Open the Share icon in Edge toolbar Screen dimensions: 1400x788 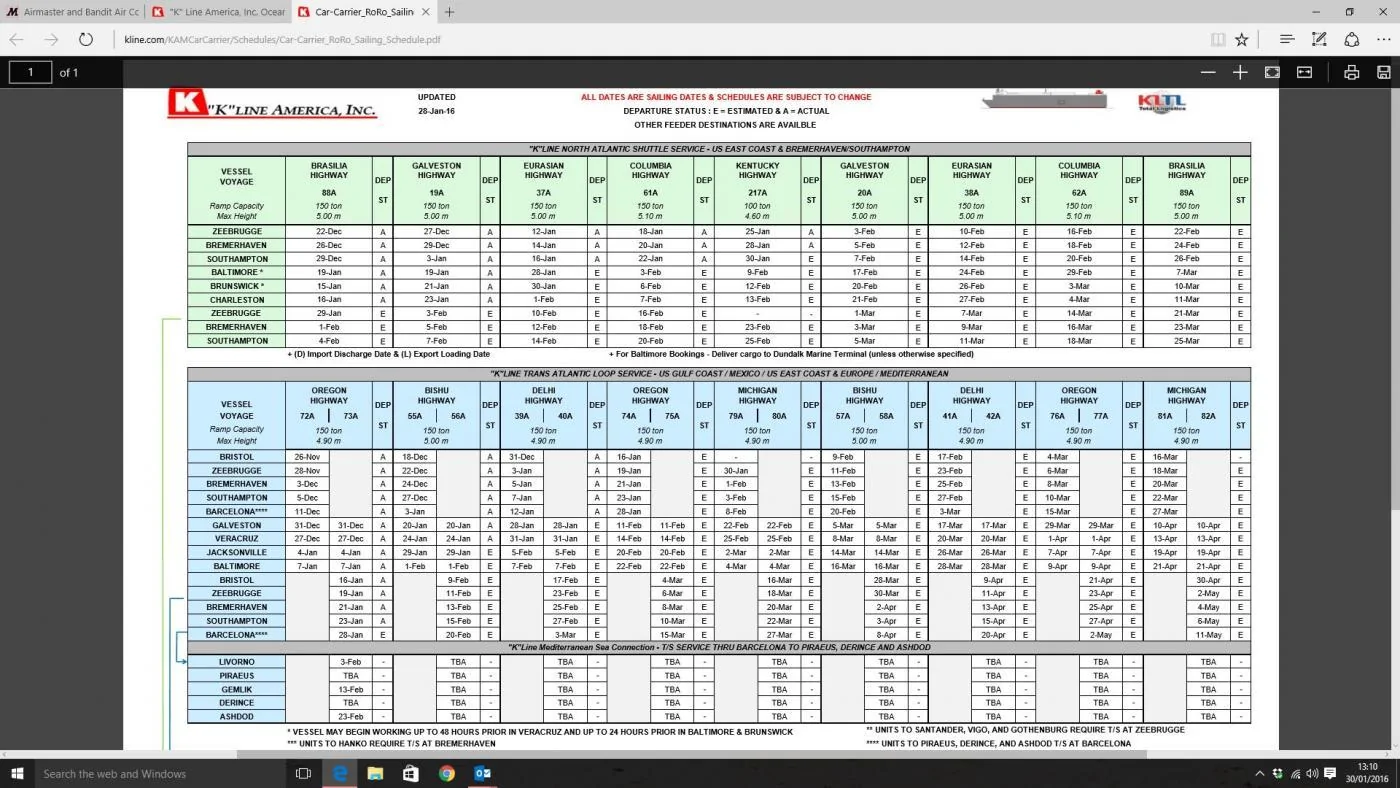pos(1352,39)
